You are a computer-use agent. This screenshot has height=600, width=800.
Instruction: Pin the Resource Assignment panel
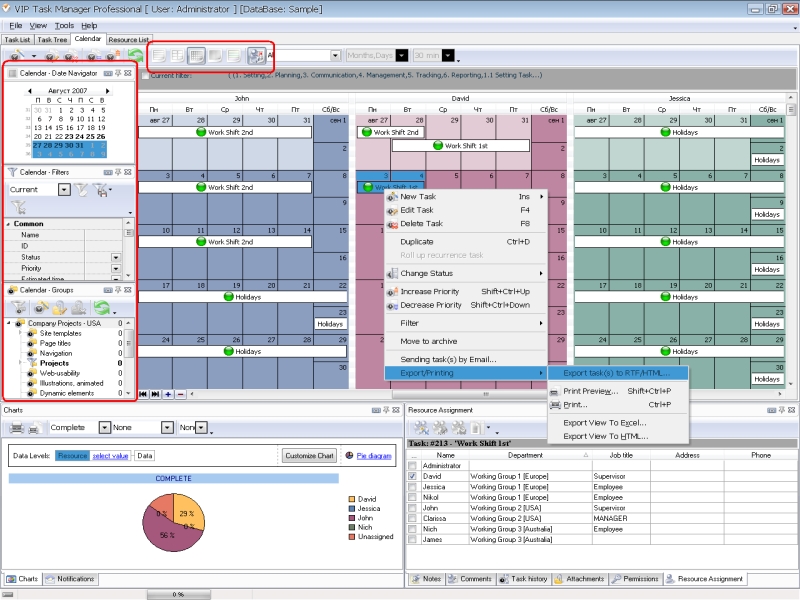782,410
